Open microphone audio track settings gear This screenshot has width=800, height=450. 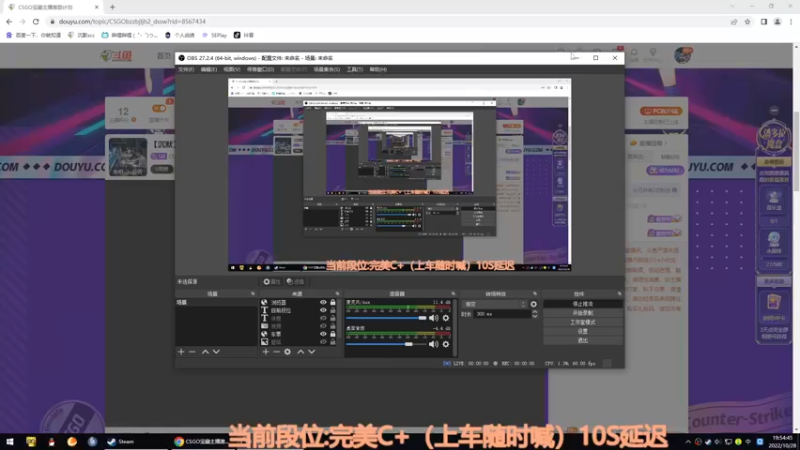(446, 318)
